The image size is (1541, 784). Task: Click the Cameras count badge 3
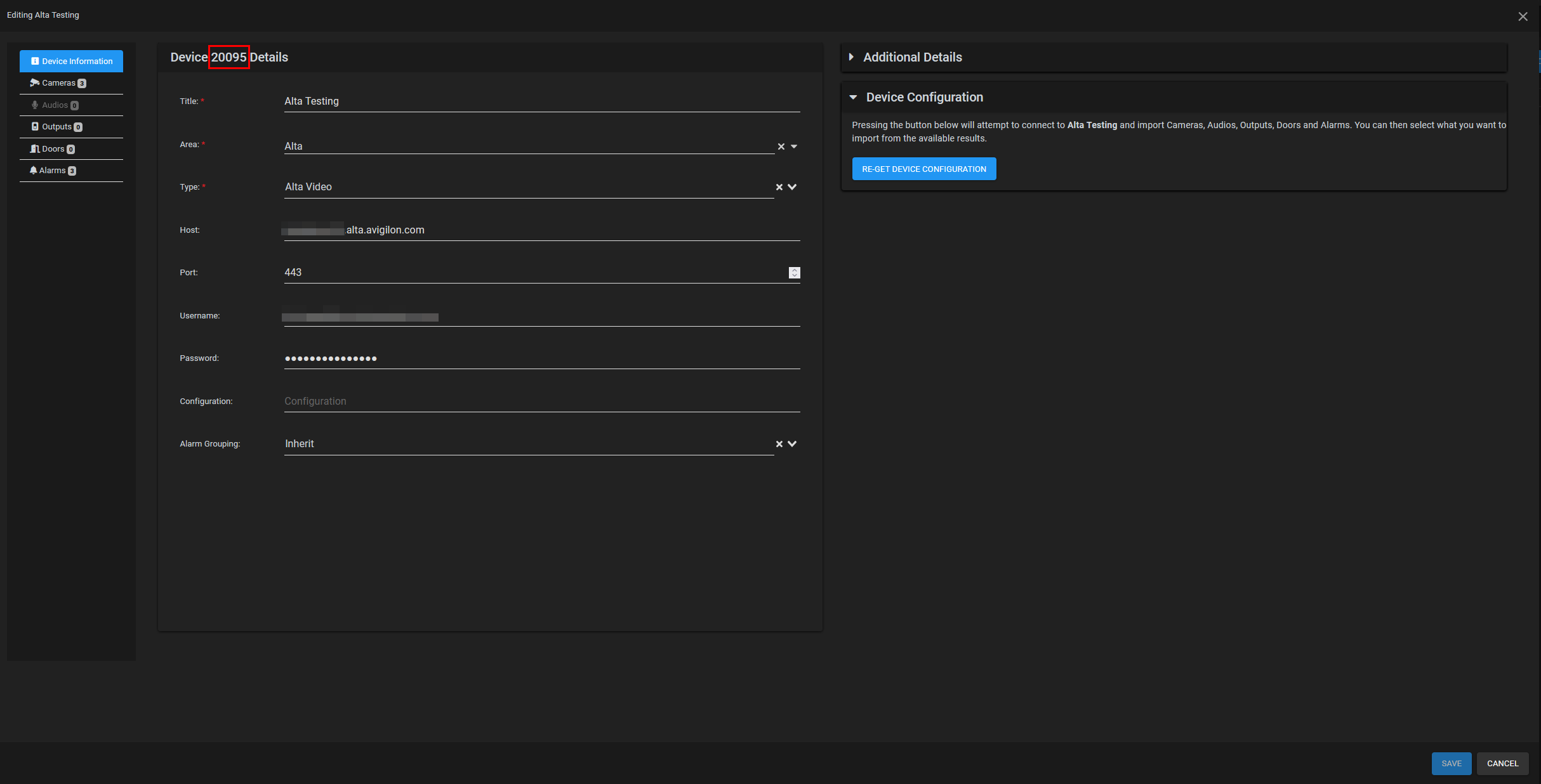[x=82, y=84]
